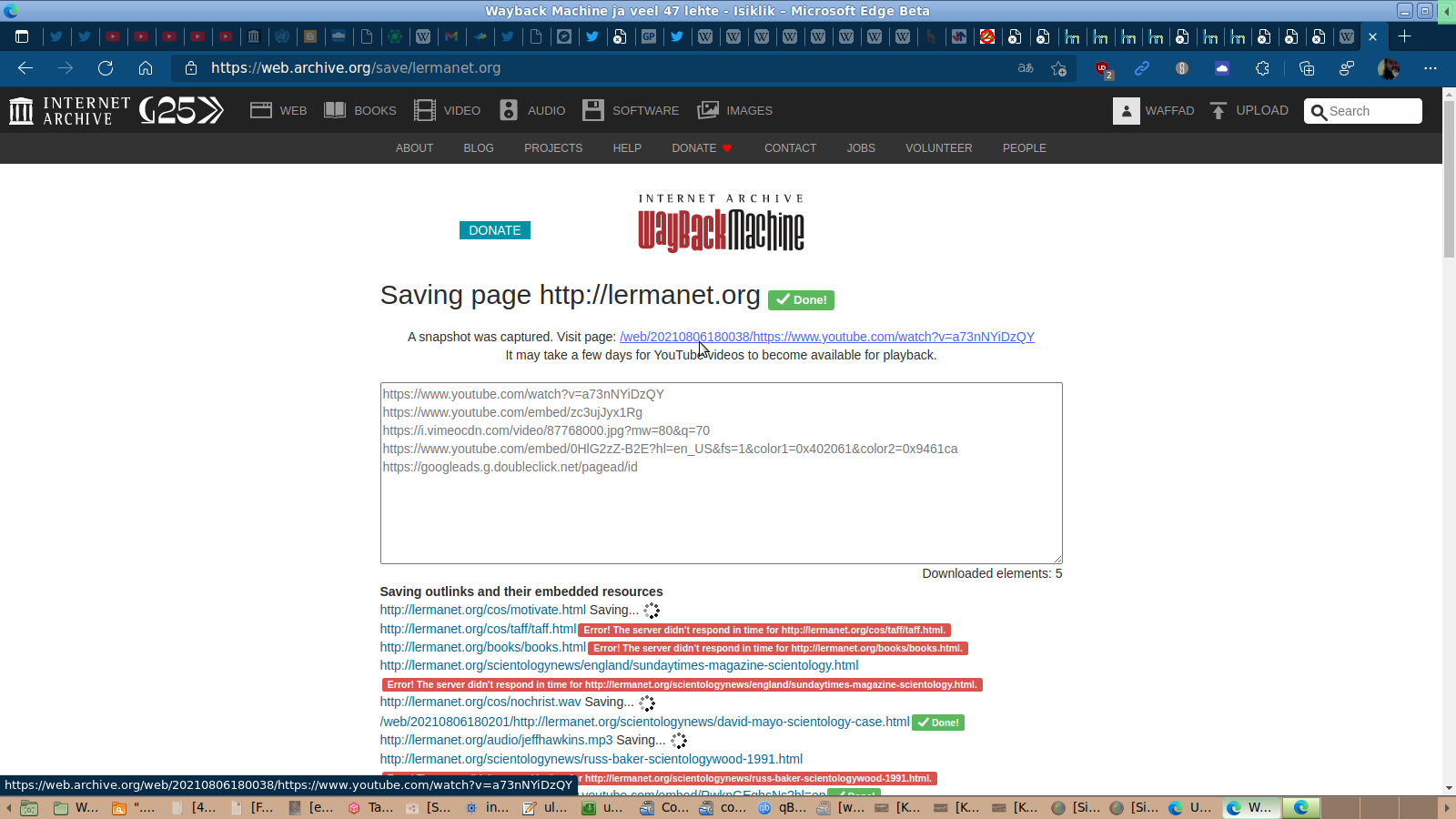Add this page to favorites
This screenshot has width=1456, height=819.
pyautogui.click(x=1058, y=68)
